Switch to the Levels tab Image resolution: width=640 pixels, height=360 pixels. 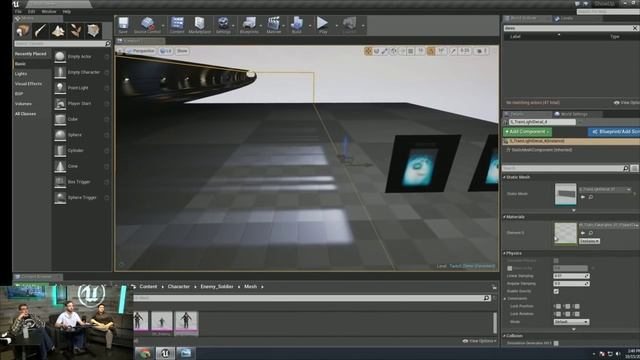coord(567,18)
